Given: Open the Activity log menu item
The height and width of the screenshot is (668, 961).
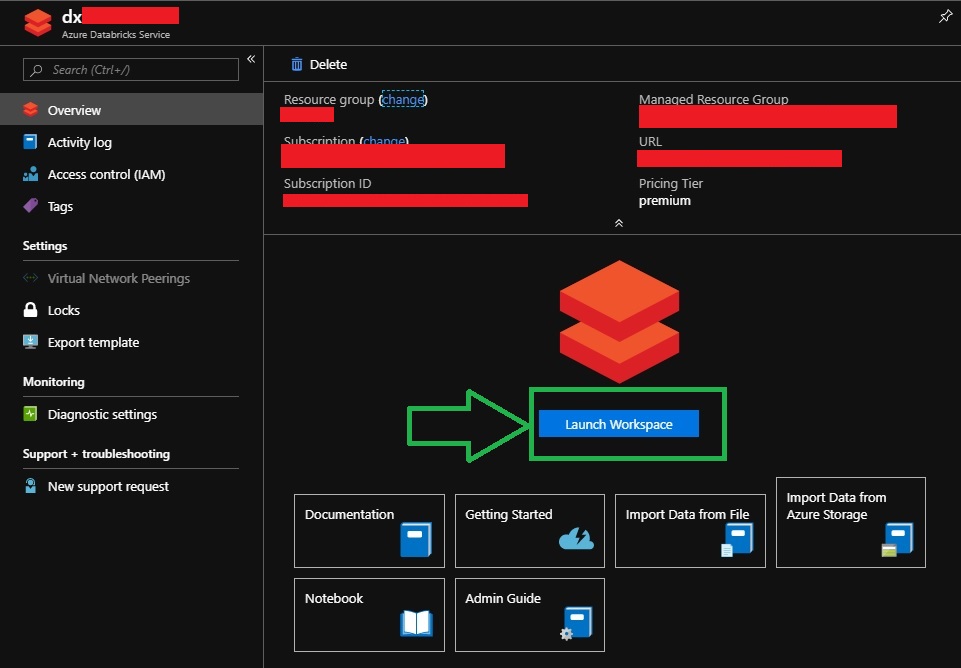Looking at the screenshot, I should pos(79,142).
